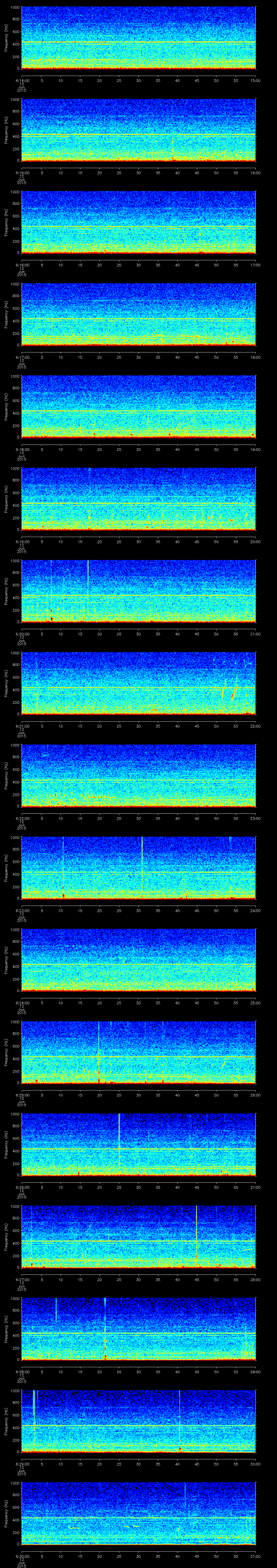Click the "6:19:00" start time label

click(x=22, y=542)
